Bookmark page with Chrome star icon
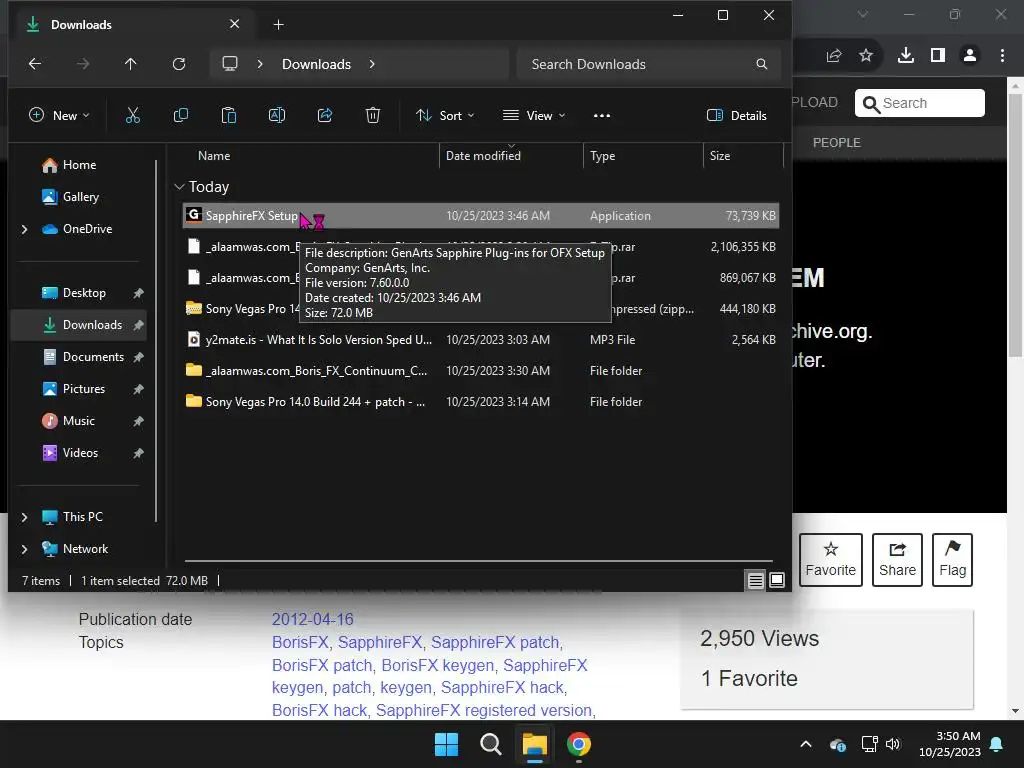The width and height of the screenshot is (1024, 768). click(866, 56)
